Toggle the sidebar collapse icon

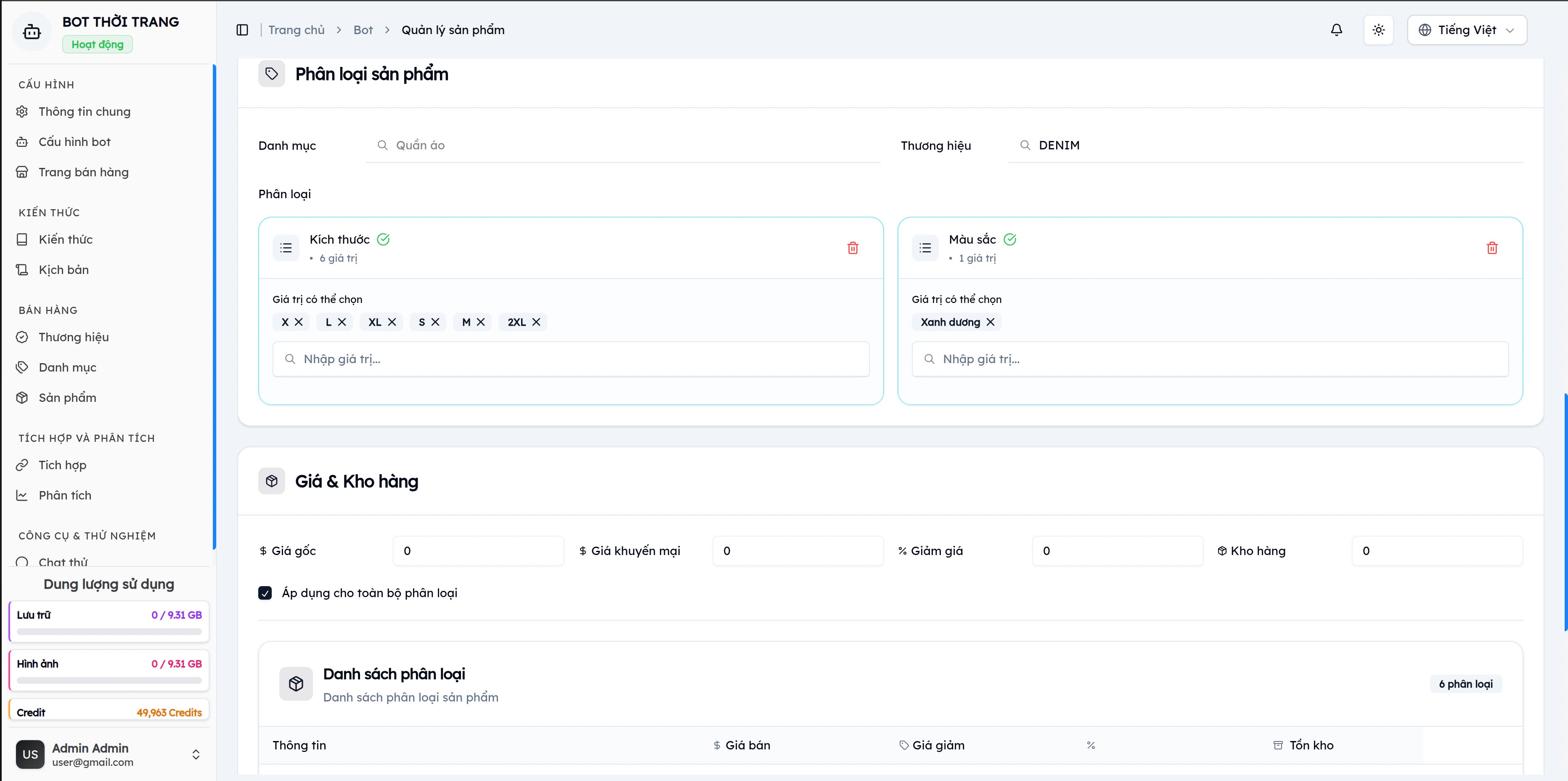tap(242, 30)
